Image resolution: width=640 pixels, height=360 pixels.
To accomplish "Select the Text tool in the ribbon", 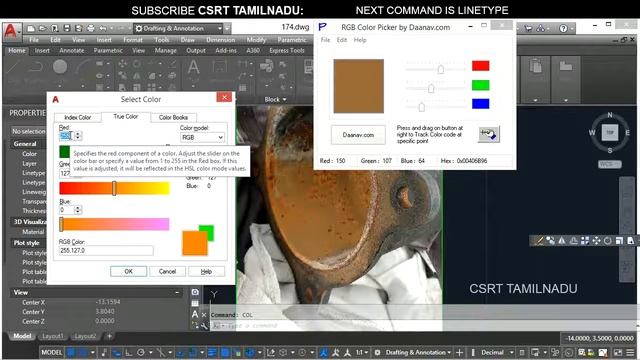I will tap(193, 67).
